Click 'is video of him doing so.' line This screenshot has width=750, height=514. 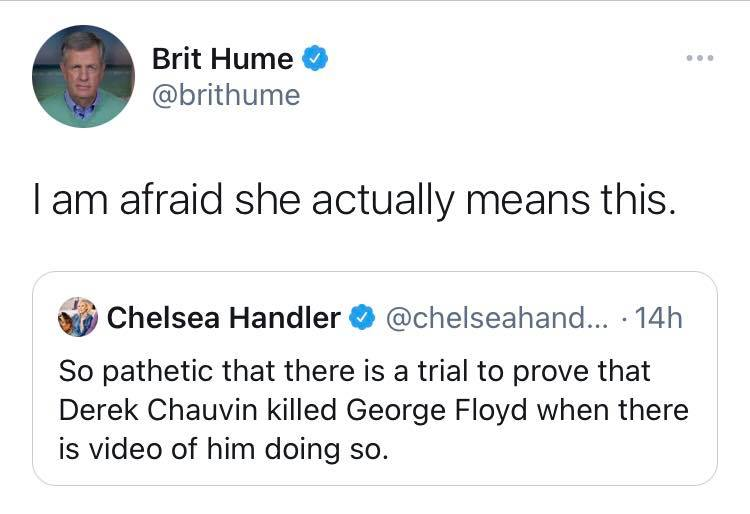(222, 449)
